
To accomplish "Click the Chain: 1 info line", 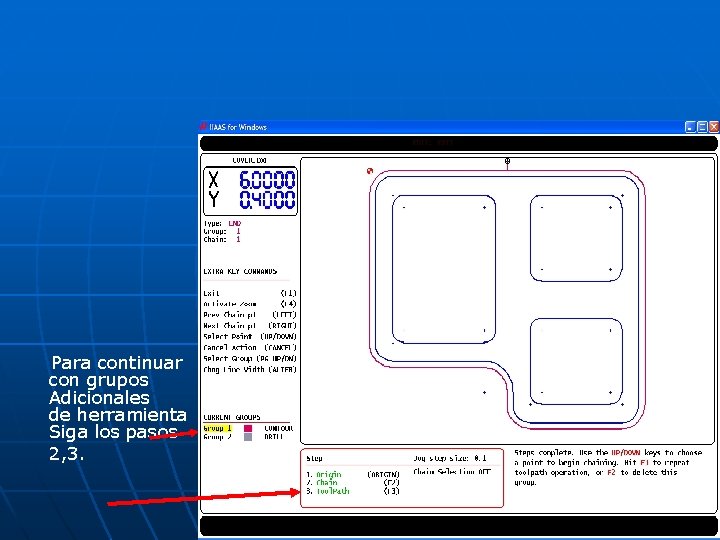I will point(222,239).
